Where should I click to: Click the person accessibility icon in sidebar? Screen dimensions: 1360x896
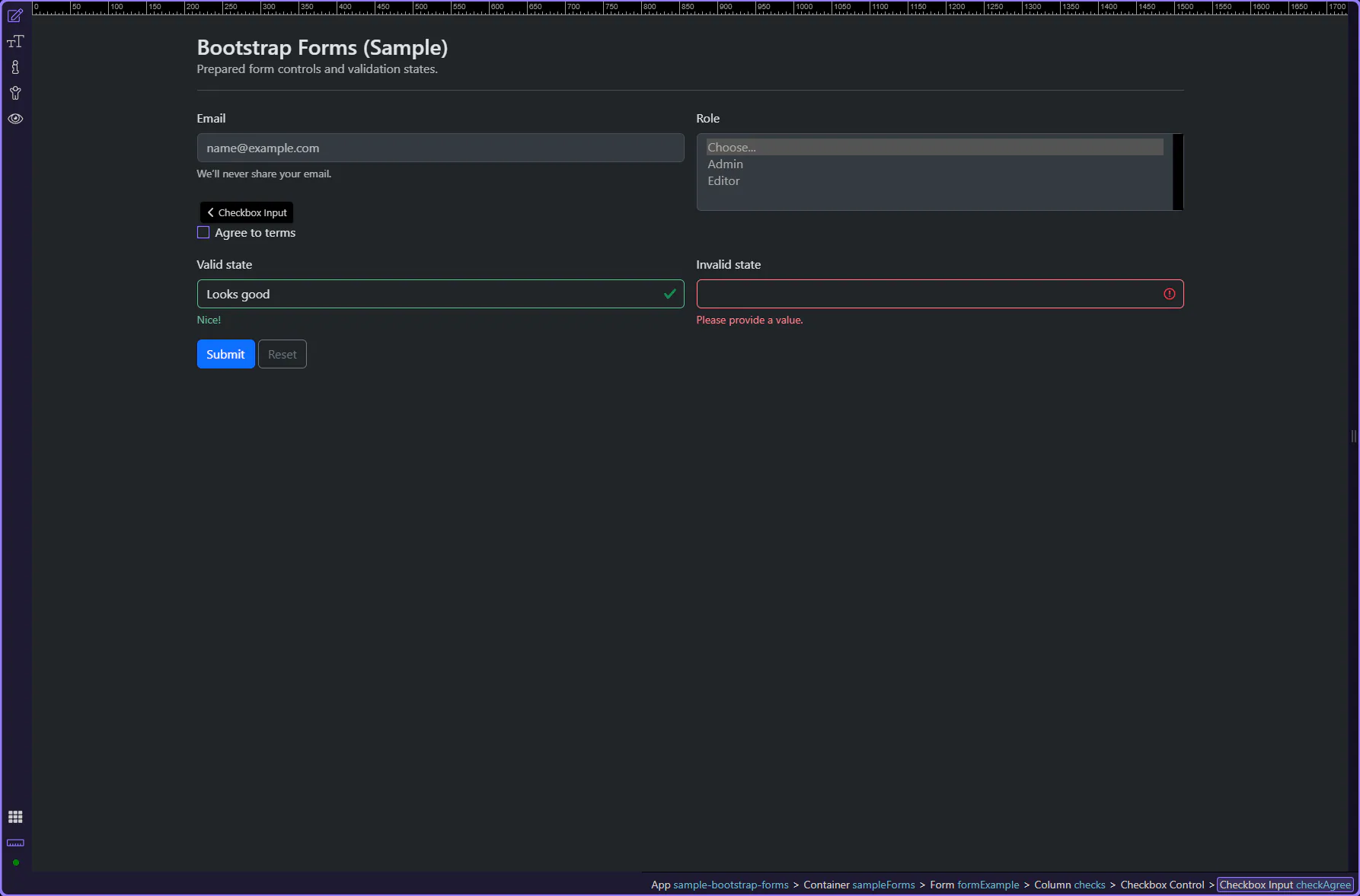click(x=15, y=94)
